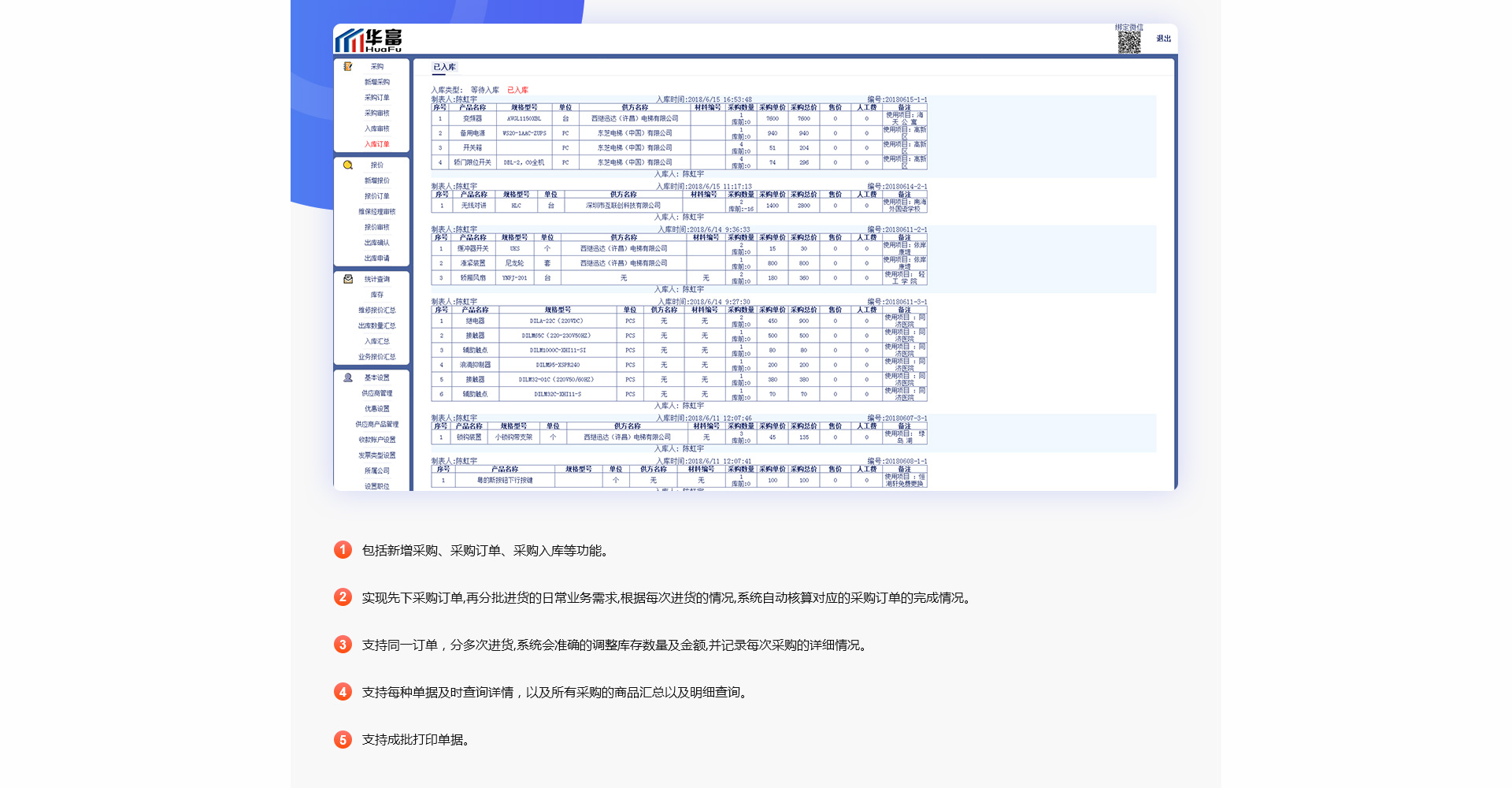1512x788 pixels.
Task: Open the highlighted 入库订单 menu item
Action: point(376,144)
